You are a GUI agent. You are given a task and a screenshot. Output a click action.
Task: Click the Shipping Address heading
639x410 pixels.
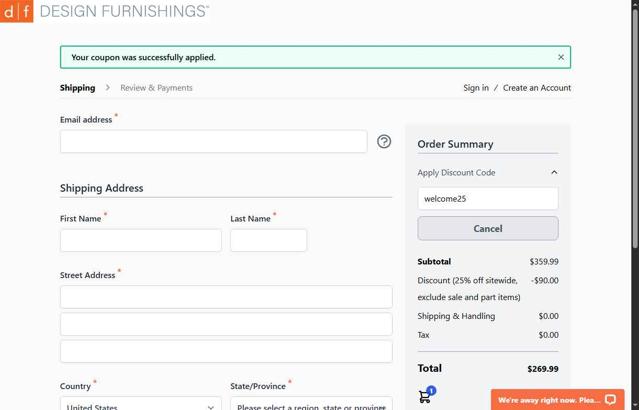[101, 188]
